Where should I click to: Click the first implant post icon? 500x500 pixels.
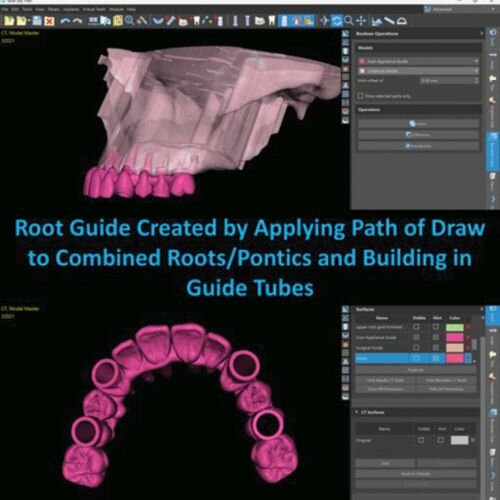(235, 21)
